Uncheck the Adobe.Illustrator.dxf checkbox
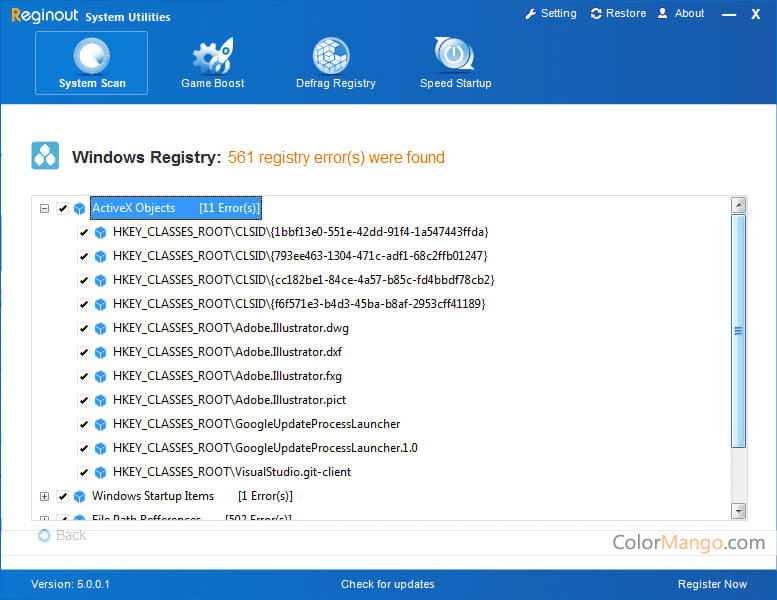Screen dimensions: 777x600 83,352
